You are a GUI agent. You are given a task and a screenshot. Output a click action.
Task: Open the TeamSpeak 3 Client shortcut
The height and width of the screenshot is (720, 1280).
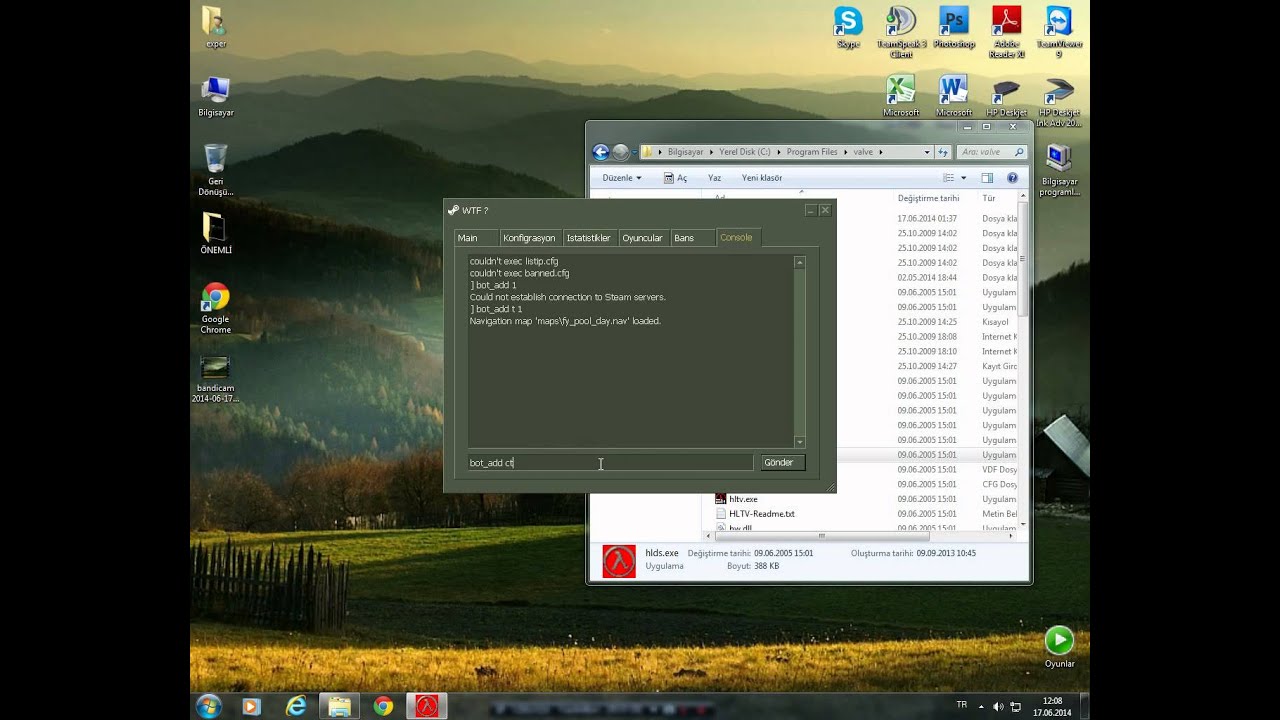point(901,32)
